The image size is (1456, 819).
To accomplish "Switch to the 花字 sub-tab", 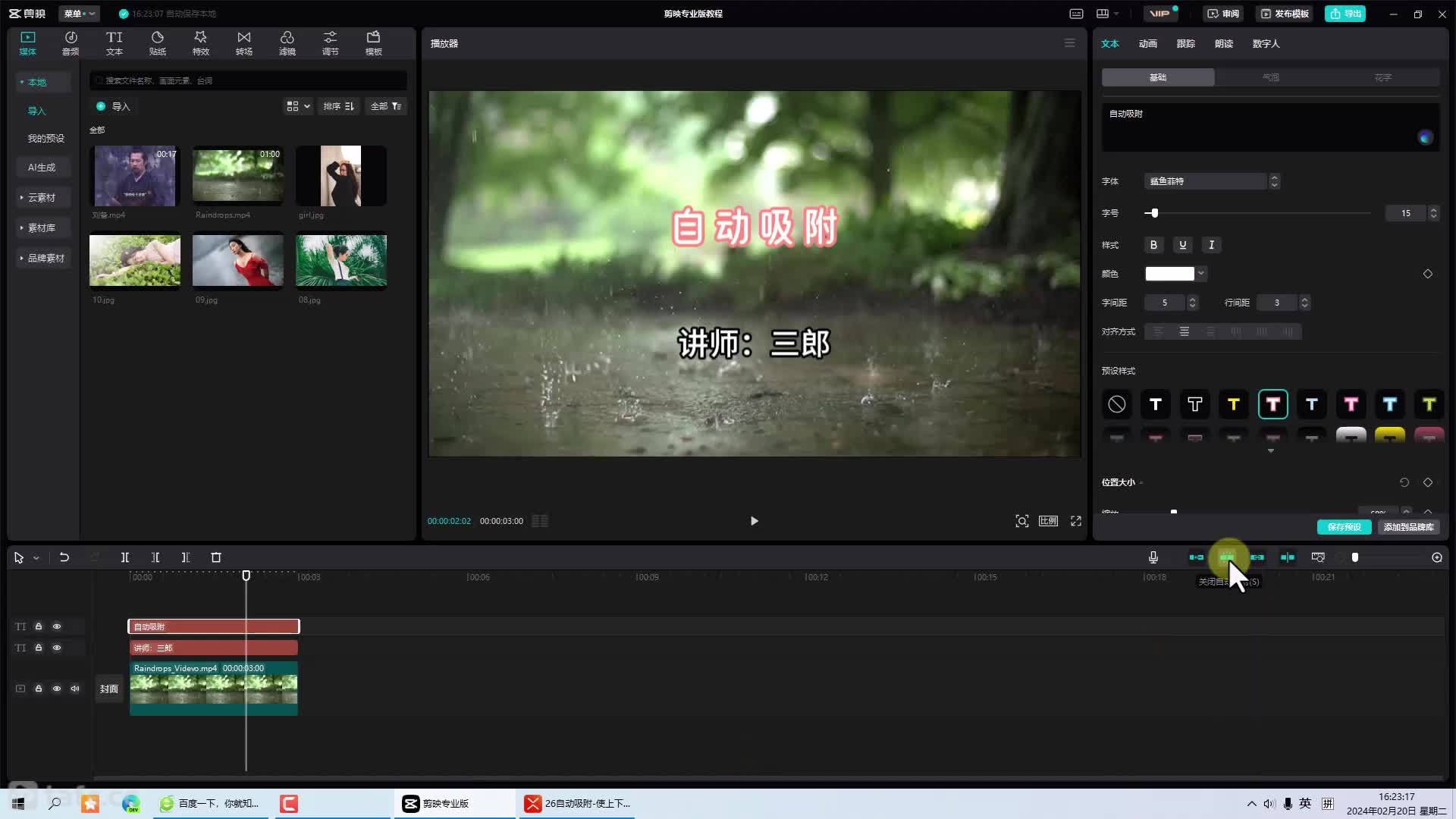I will click(1383, 77).
